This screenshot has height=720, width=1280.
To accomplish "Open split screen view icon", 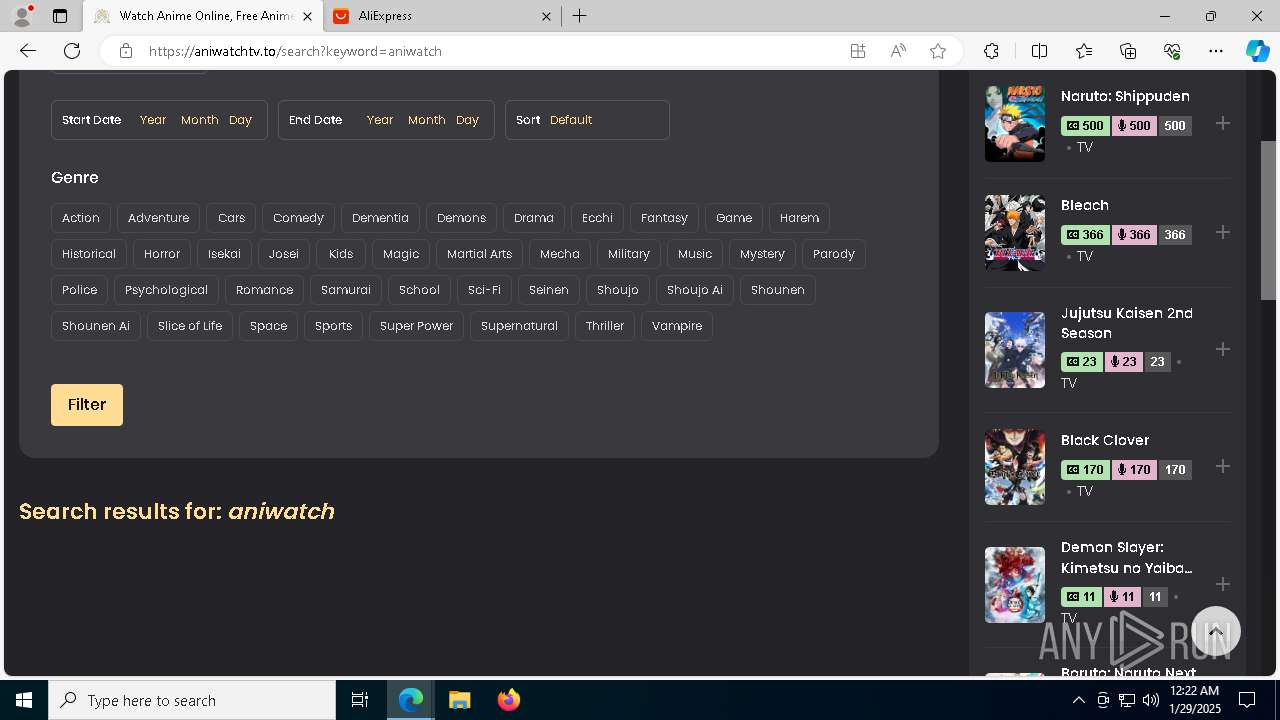I will click(x=1039, y=51).
